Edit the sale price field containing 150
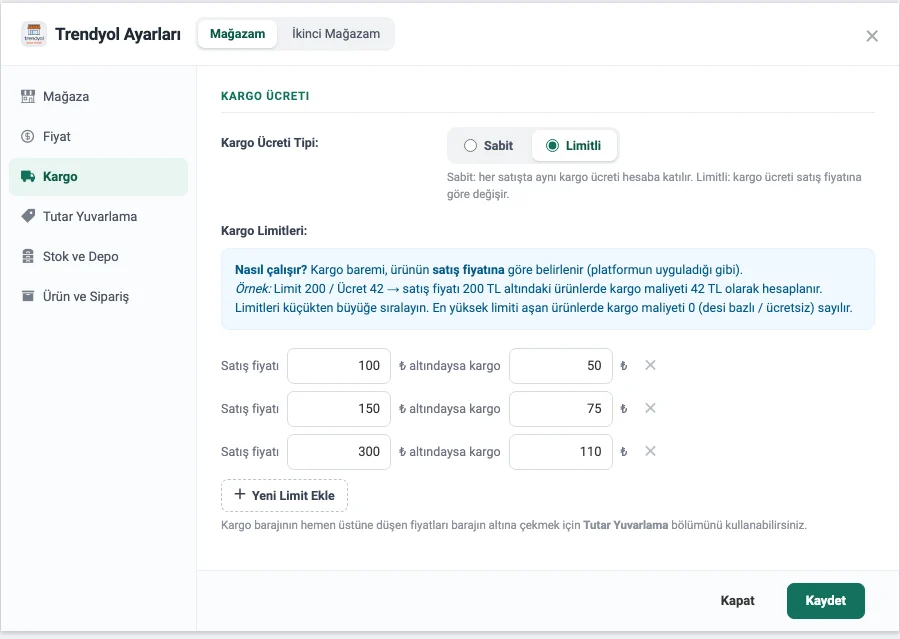Screen dimensions: 900x639 339,409
